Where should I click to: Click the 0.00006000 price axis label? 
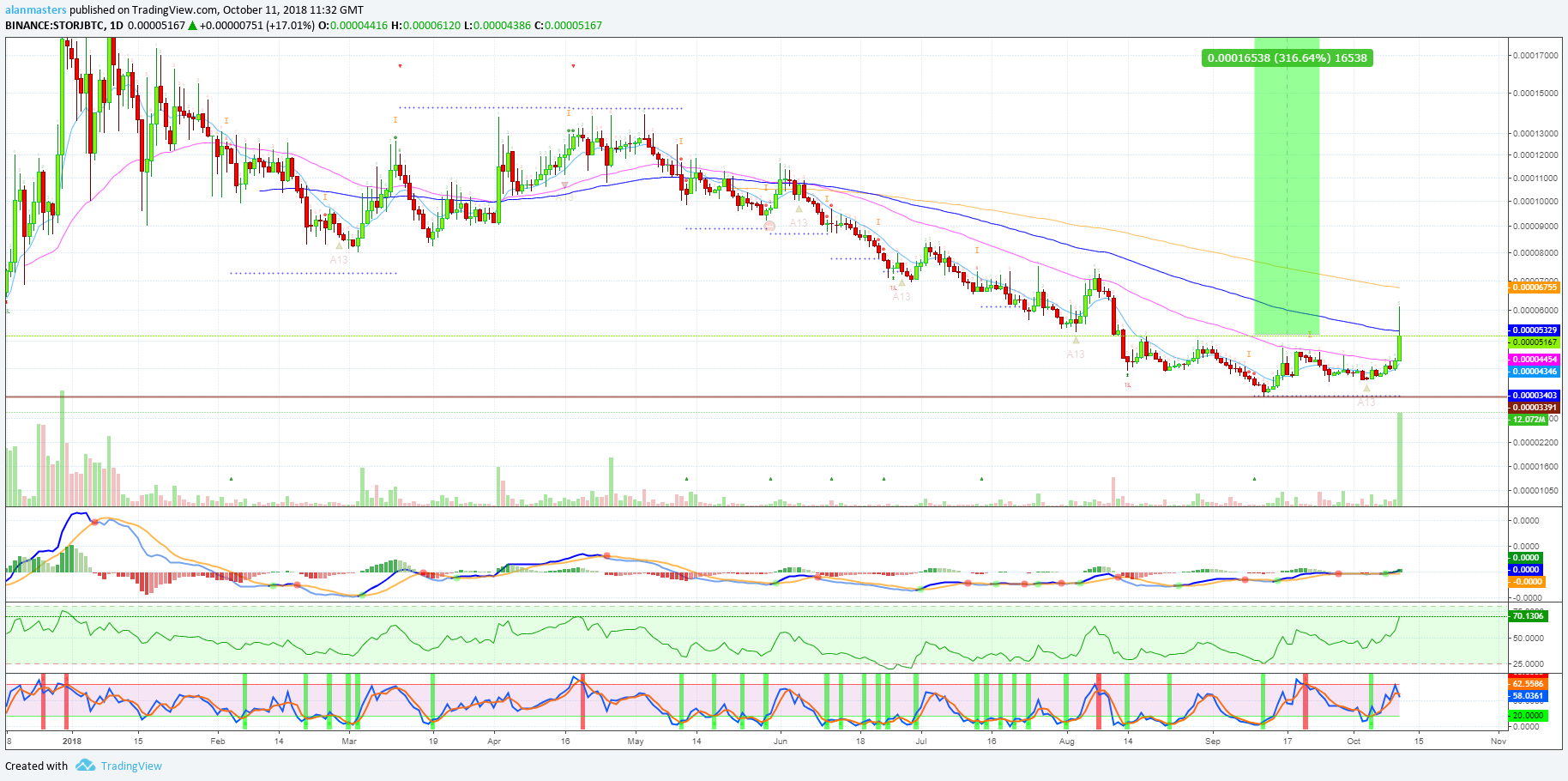tap(1535, 310)
